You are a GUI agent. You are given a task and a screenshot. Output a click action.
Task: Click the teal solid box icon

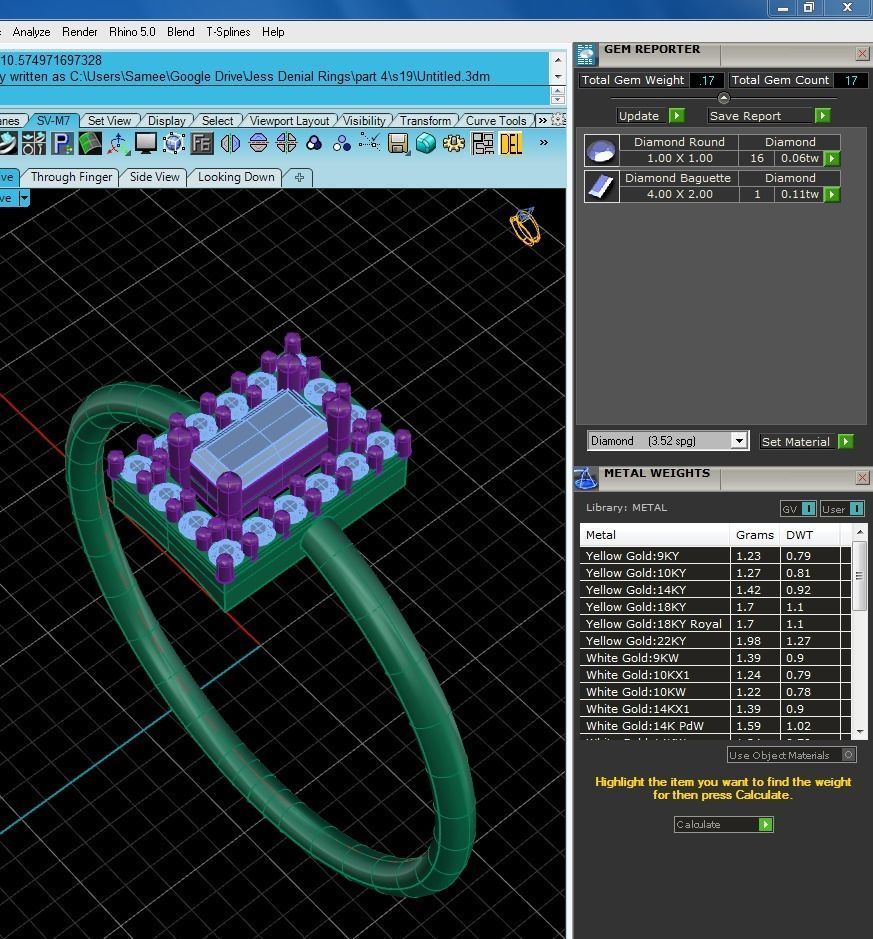click(426, 144)
